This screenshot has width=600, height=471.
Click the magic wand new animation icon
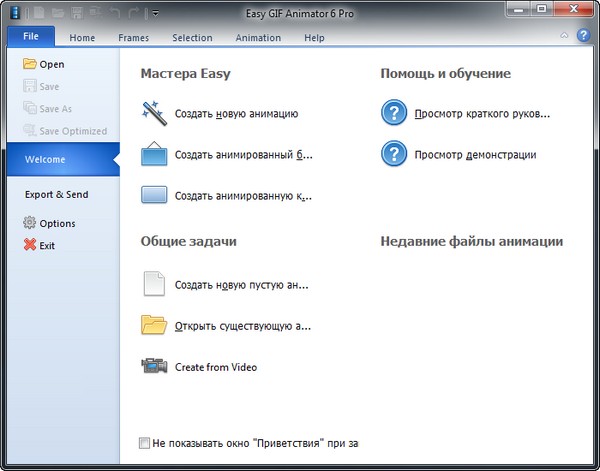click(153, 113)
